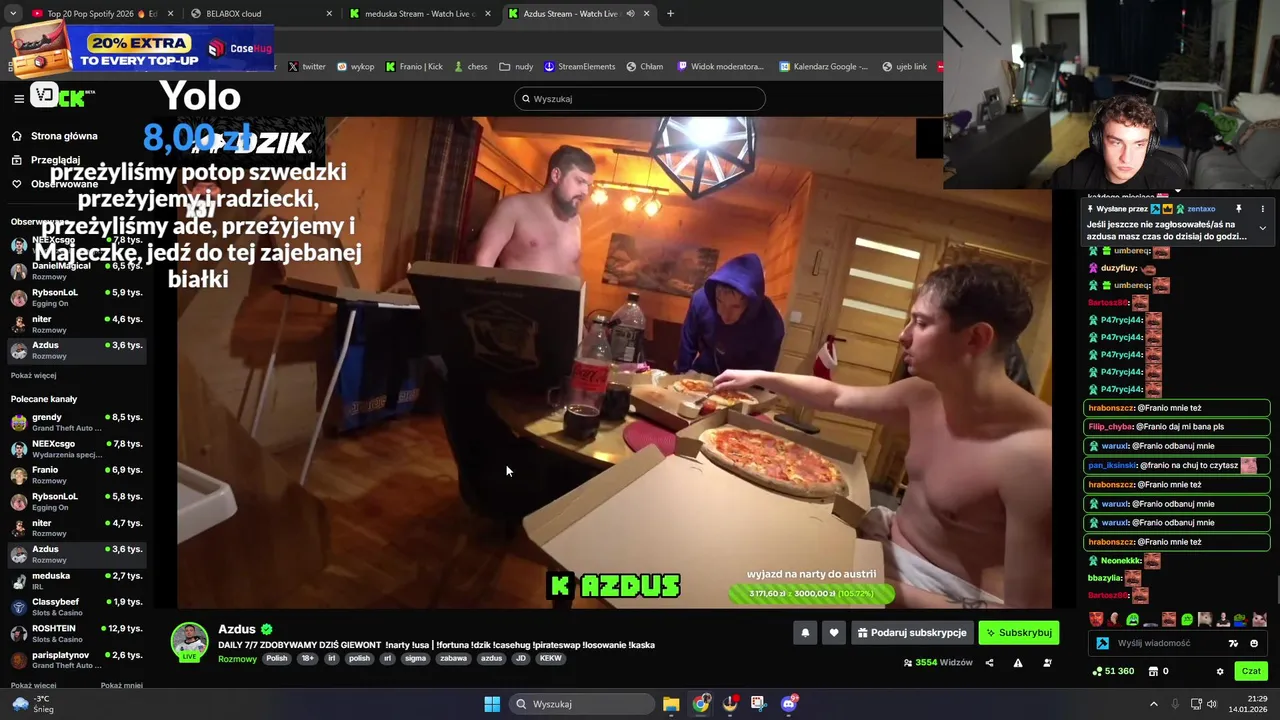Click the share stream icon
This screenshot has width=1280, height=720.
[989, 662]
